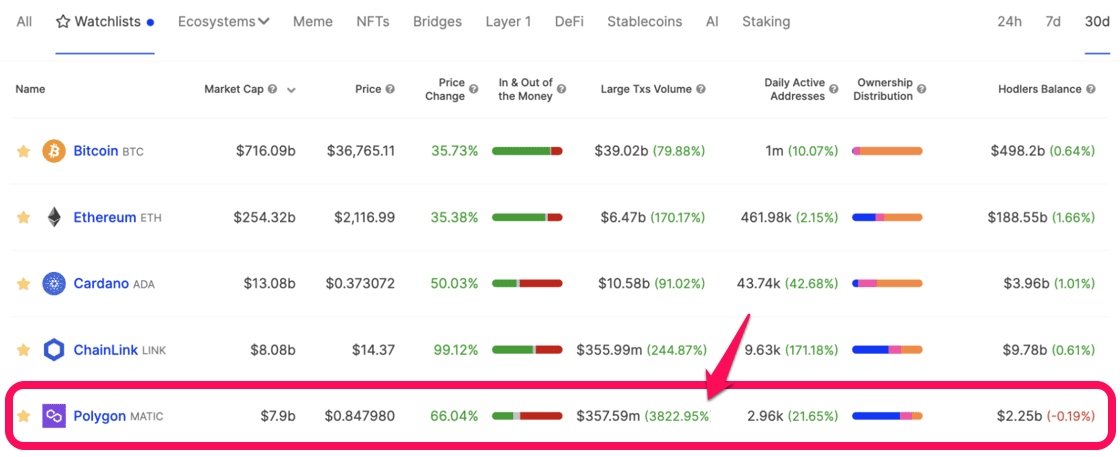
Task: Open Hodlers Balance help icon
Action: [x=1090, y=89]
